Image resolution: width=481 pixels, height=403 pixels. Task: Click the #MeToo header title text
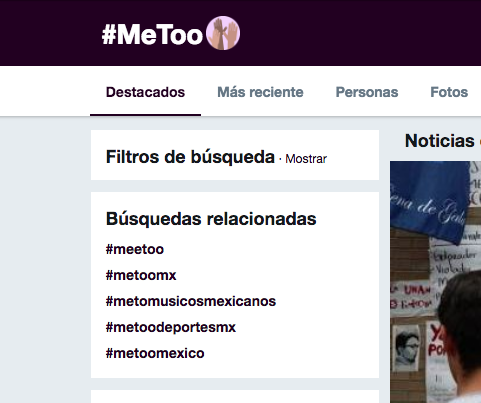point(152,35)
